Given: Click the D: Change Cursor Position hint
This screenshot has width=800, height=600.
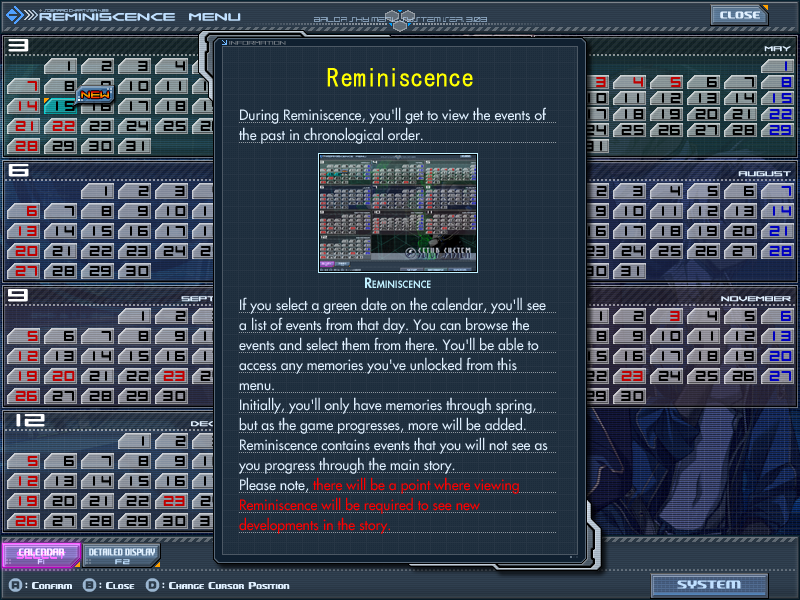Looking at the screenshot, I should (217, 585).
